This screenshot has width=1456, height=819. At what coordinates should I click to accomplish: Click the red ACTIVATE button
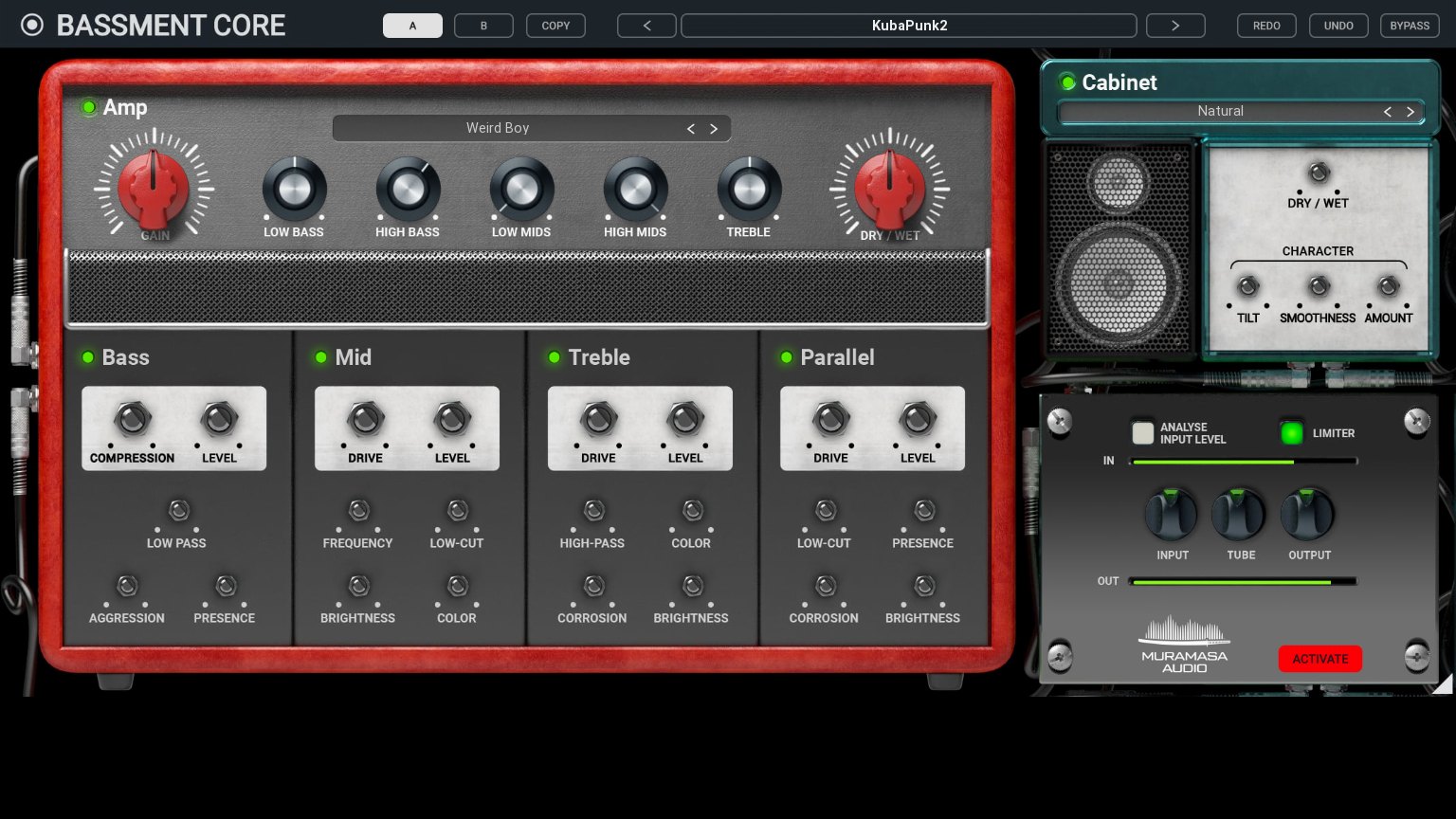1319,659
